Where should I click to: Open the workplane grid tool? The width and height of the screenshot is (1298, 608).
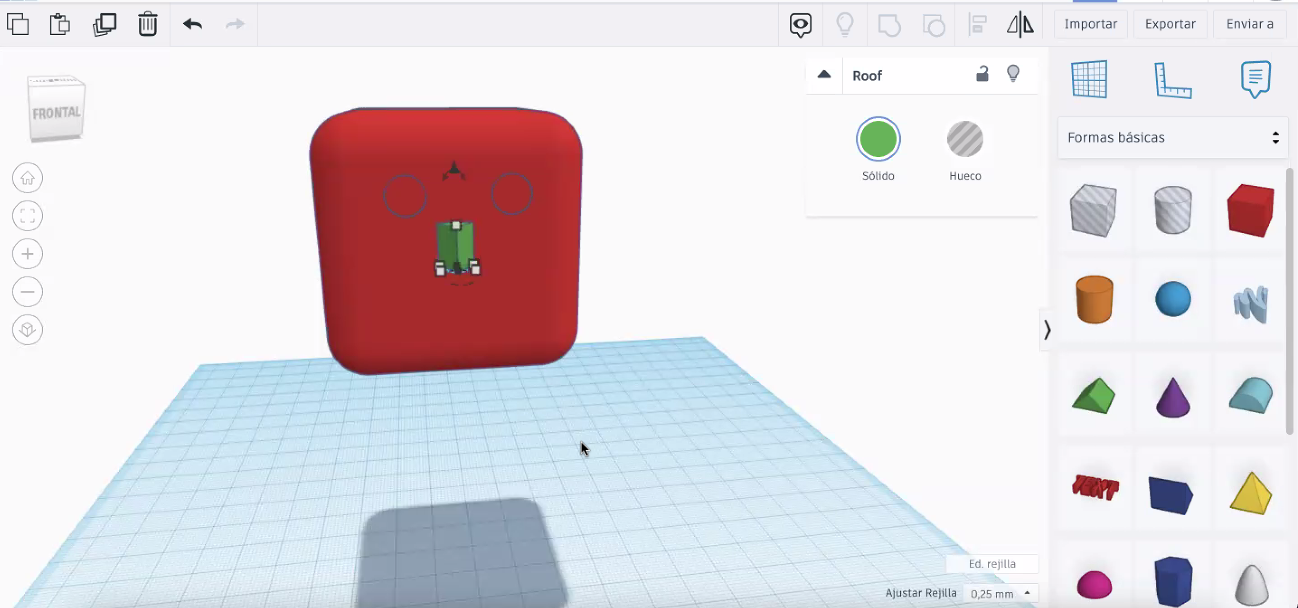tap(1089, 79)
